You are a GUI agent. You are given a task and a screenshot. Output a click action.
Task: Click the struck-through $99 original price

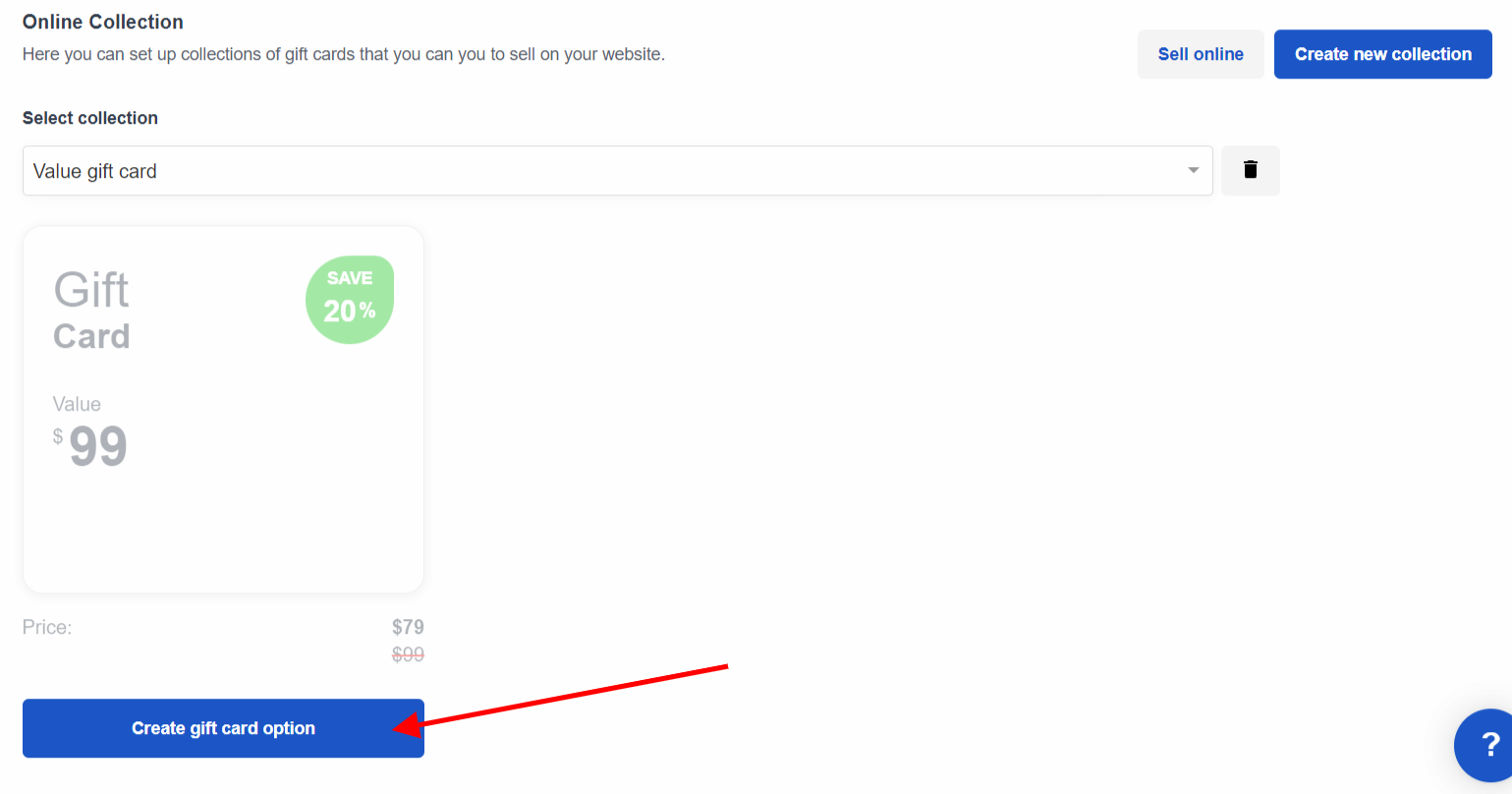click(x=408, y=654)
